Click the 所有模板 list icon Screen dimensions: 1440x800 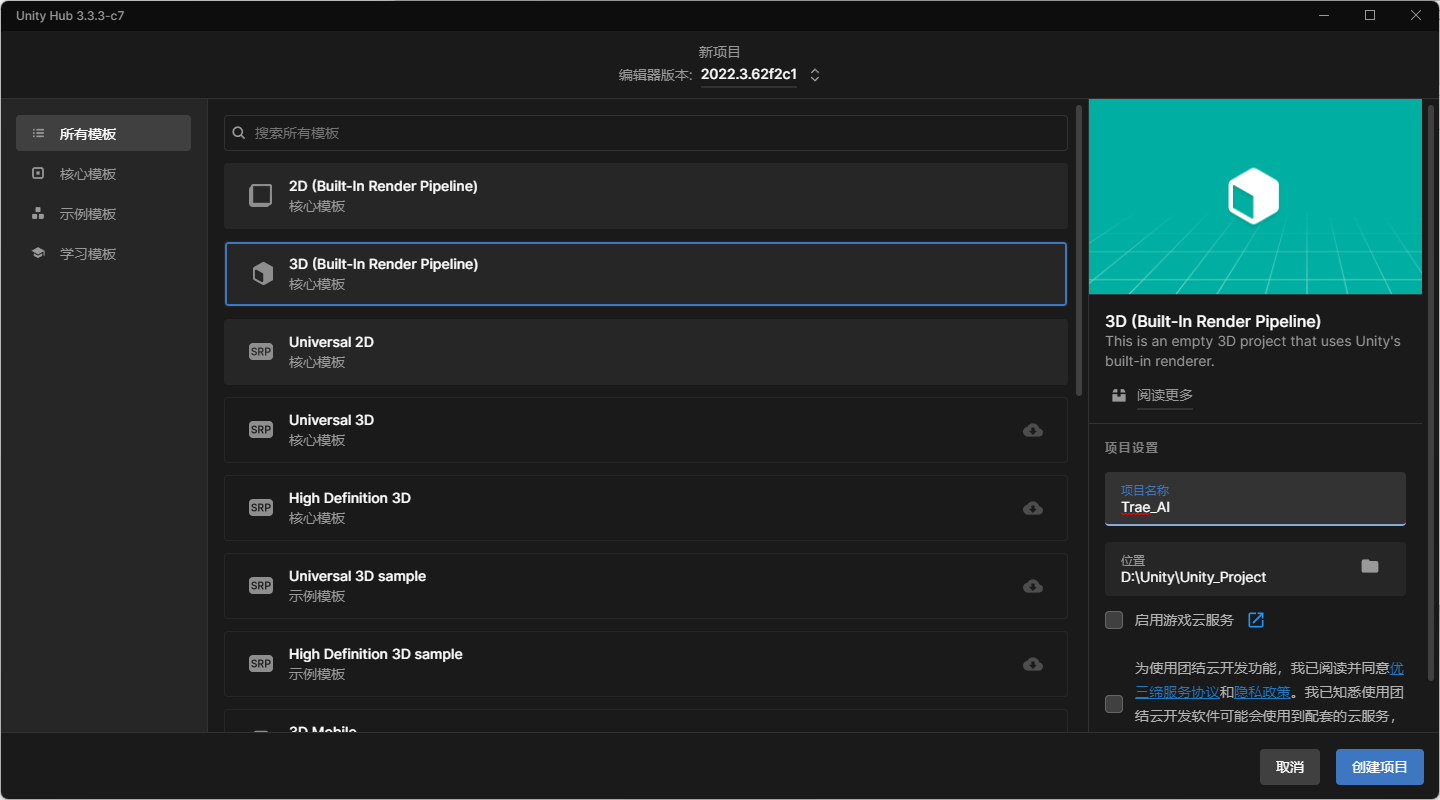[x=38, y=133]
